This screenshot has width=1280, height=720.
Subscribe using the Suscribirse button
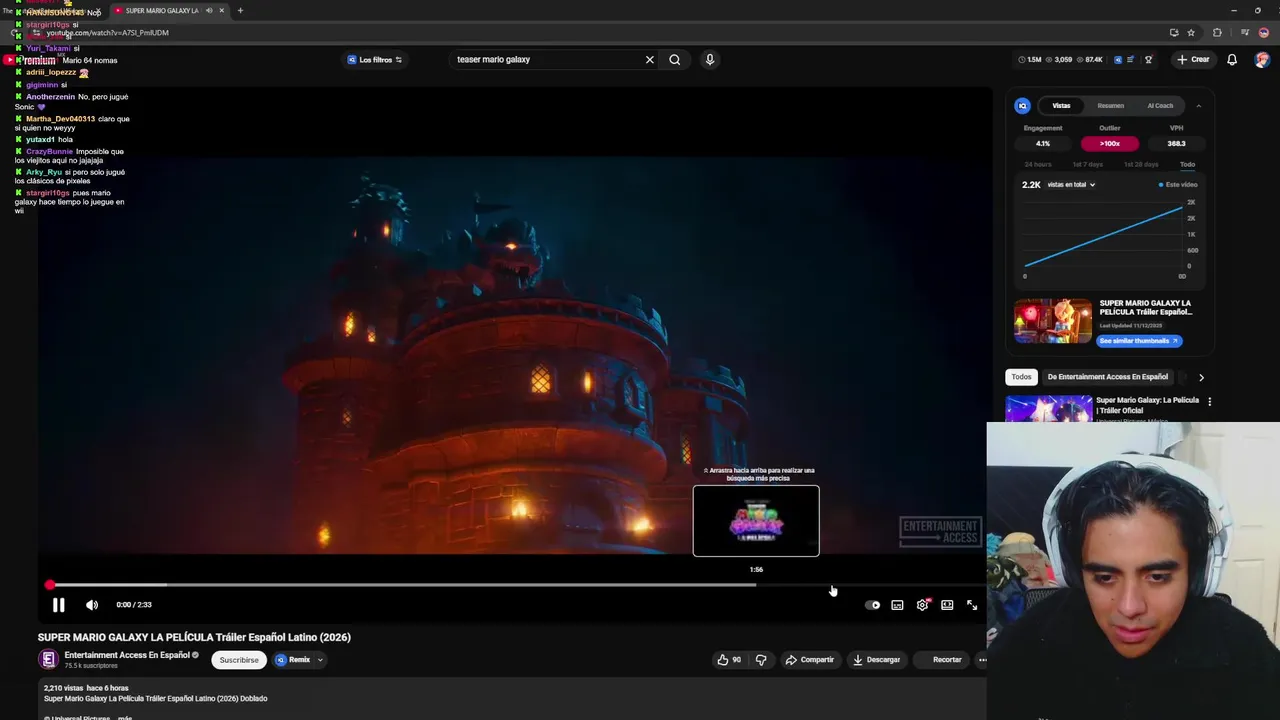pos(239,660)
